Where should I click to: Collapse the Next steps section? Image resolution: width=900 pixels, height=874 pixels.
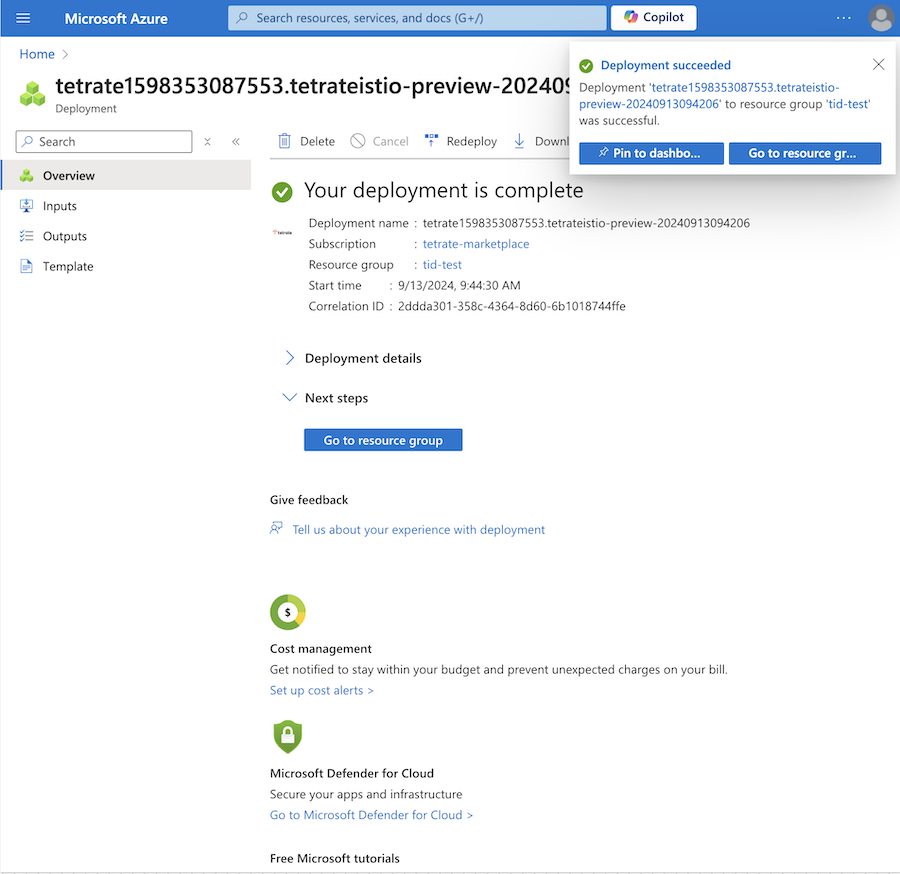click(x=336, y=398)
